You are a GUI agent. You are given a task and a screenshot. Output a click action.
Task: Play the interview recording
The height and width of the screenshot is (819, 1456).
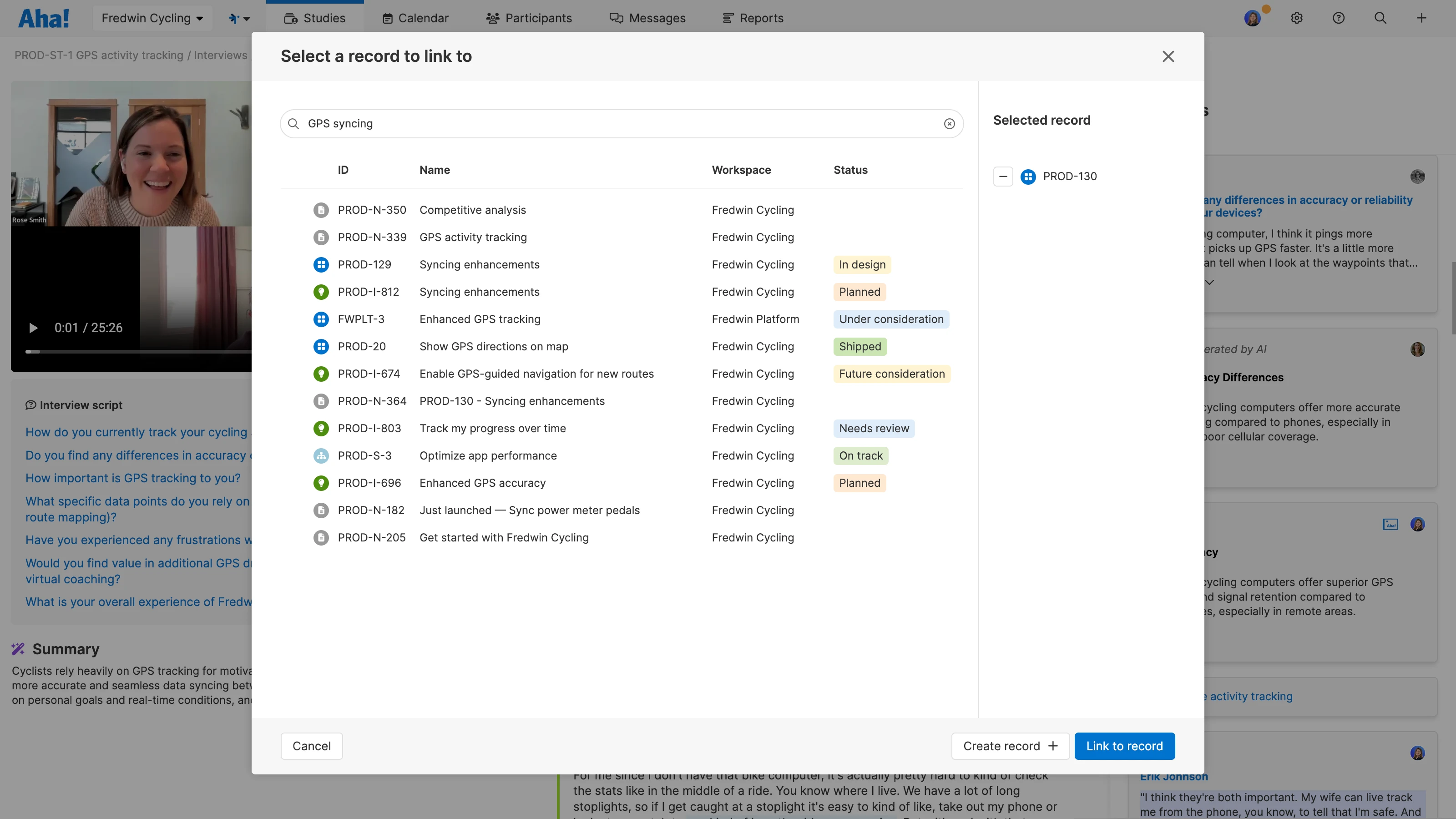(32, 328)
